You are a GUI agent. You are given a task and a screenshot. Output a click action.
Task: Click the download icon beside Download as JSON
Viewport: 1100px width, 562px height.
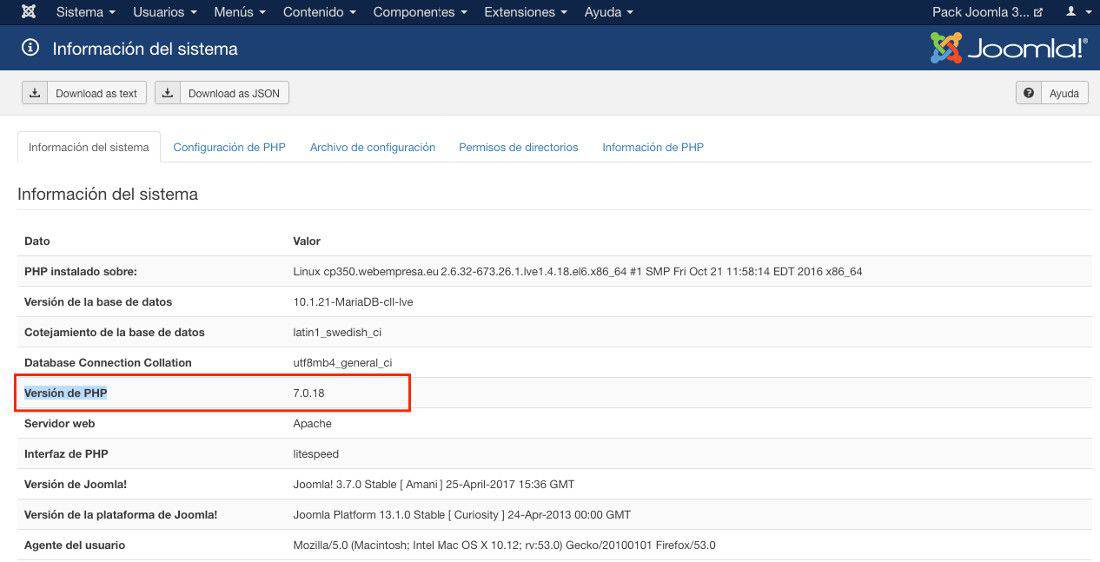pyautogui.click(x=168, y=93)
